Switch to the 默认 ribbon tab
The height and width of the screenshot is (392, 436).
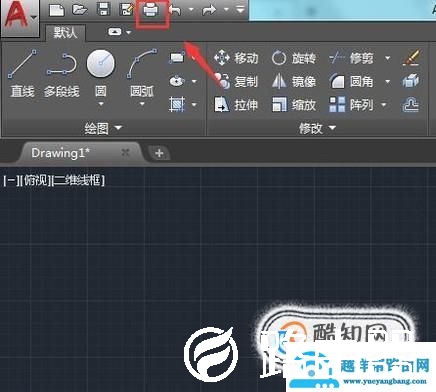point(65,33)
